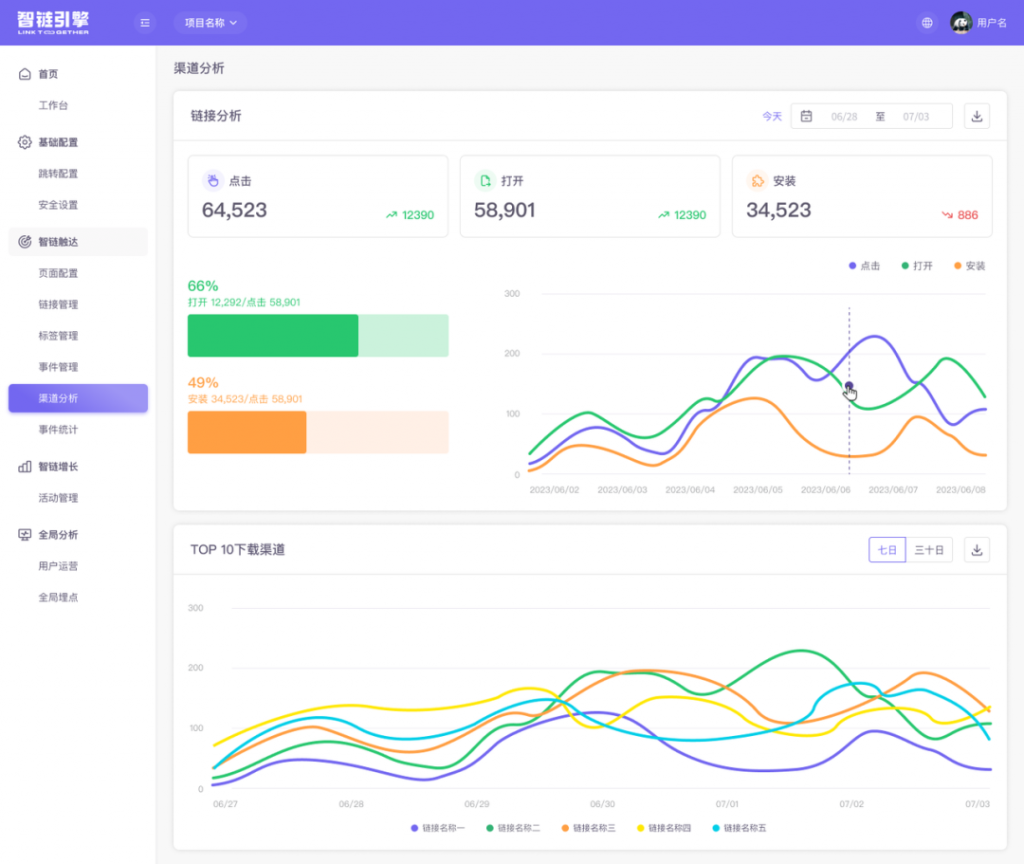Viewport: 1024px width, 864px height.
Task: Download the TOP 10下载渠道 chart data
Action: [x=977, y=550]
